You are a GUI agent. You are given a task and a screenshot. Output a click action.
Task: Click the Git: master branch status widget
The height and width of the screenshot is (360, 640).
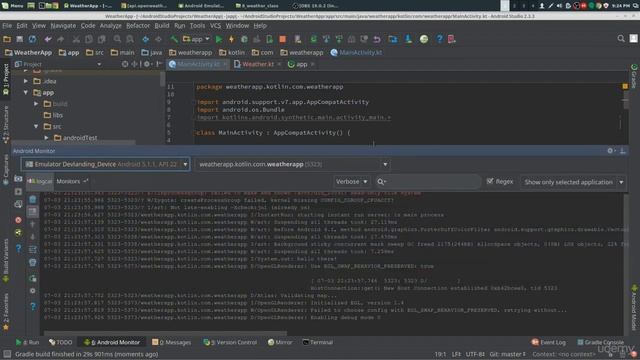[507, 354]
